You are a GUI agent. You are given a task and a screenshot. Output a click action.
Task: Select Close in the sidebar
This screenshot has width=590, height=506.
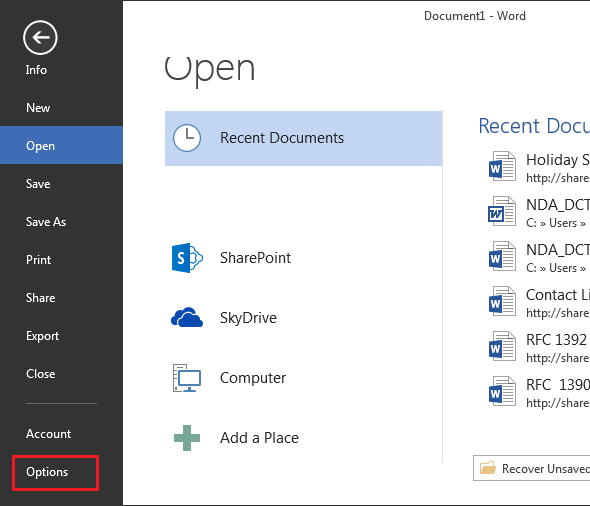(61, 374)
